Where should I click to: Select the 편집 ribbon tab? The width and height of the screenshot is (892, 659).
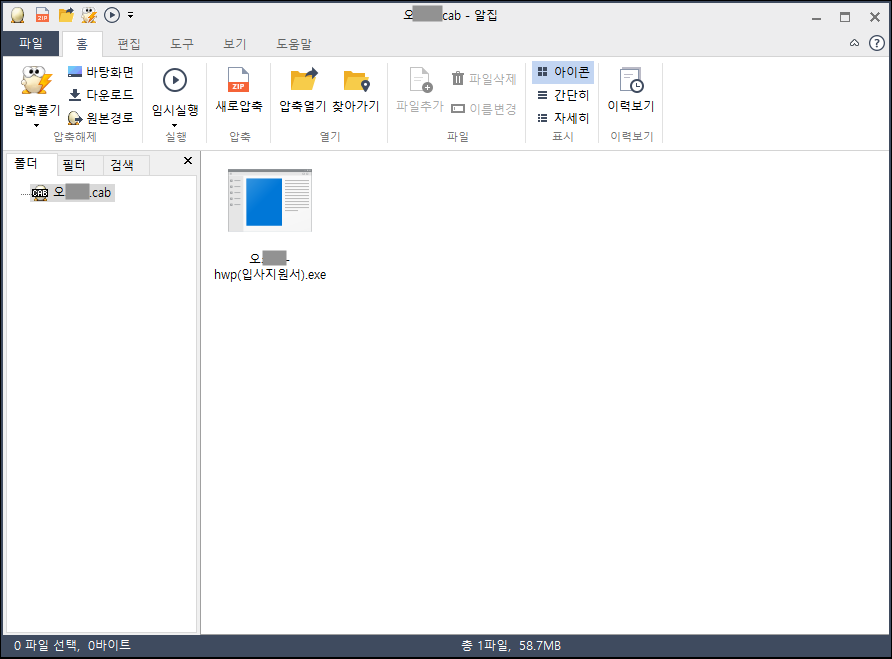point(129,44)
